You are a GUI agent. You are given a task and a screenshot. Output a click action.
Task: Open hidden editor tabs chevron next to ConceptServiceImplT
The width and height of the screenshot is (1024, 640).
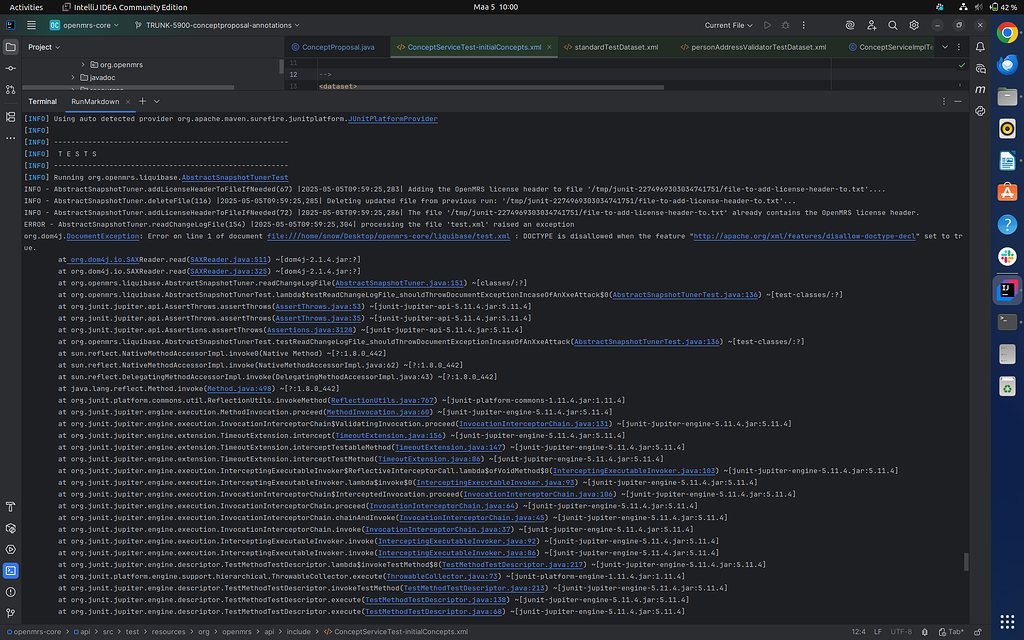tap(943, 46)
